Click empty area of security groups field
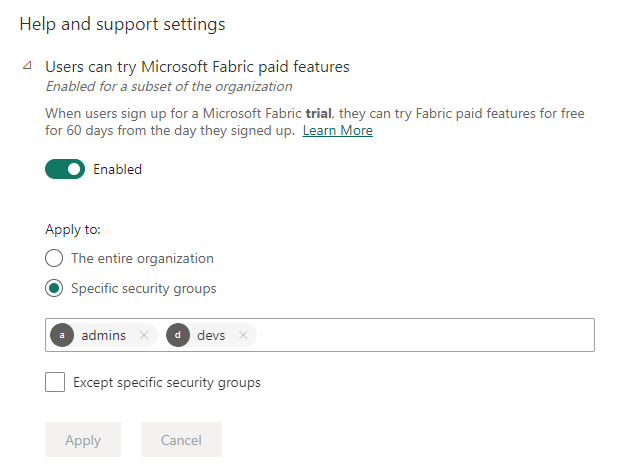The width and height of the screenshot is (631, 470). 420,335
